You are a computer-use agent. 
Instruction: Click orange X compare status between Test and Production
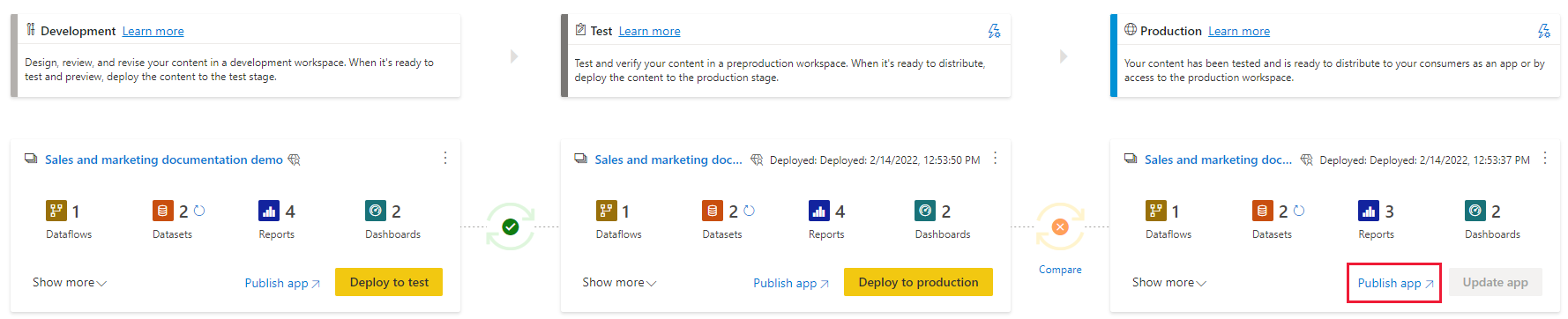click(1060, 227)
